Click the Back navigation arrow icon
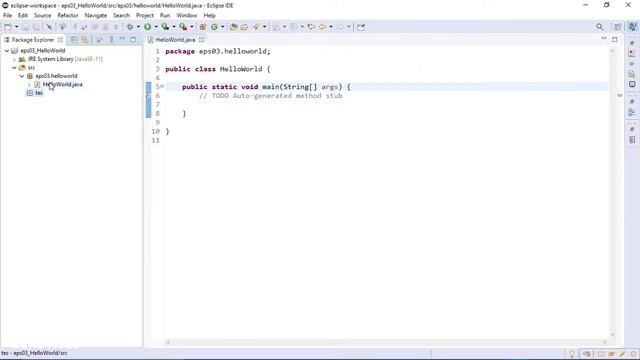Image resolution: width=640 pixels, height=360 pixels. point(322,27)
